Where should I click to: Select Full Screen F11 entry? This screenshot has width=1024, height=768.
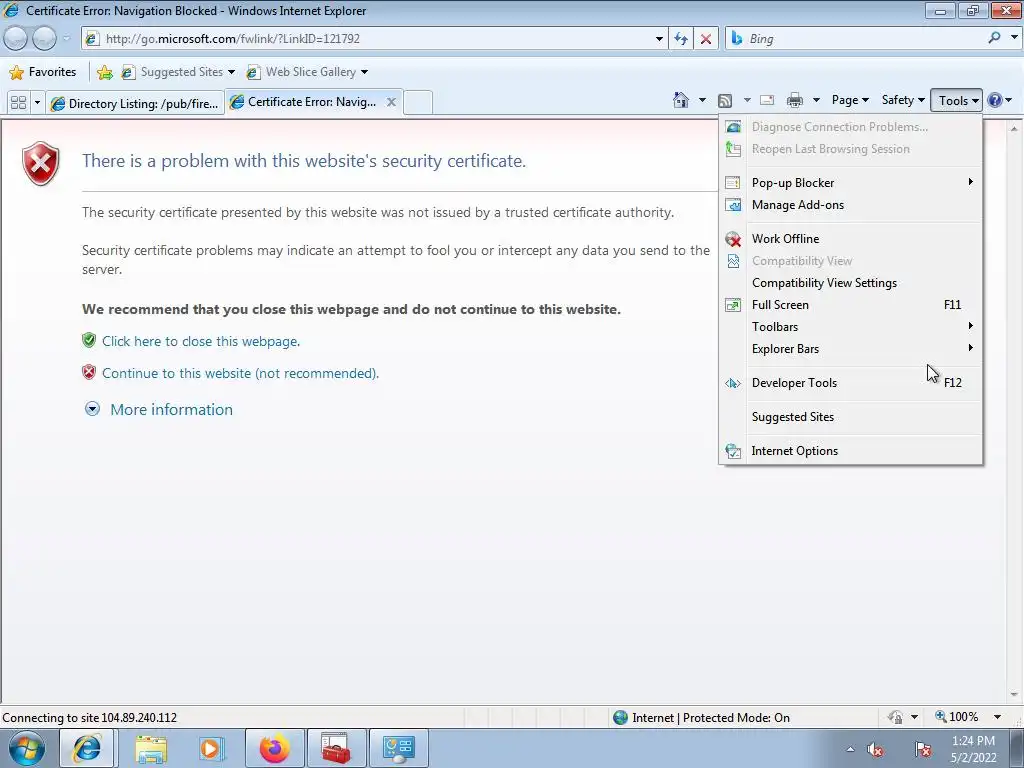click(x=852, y=305)
